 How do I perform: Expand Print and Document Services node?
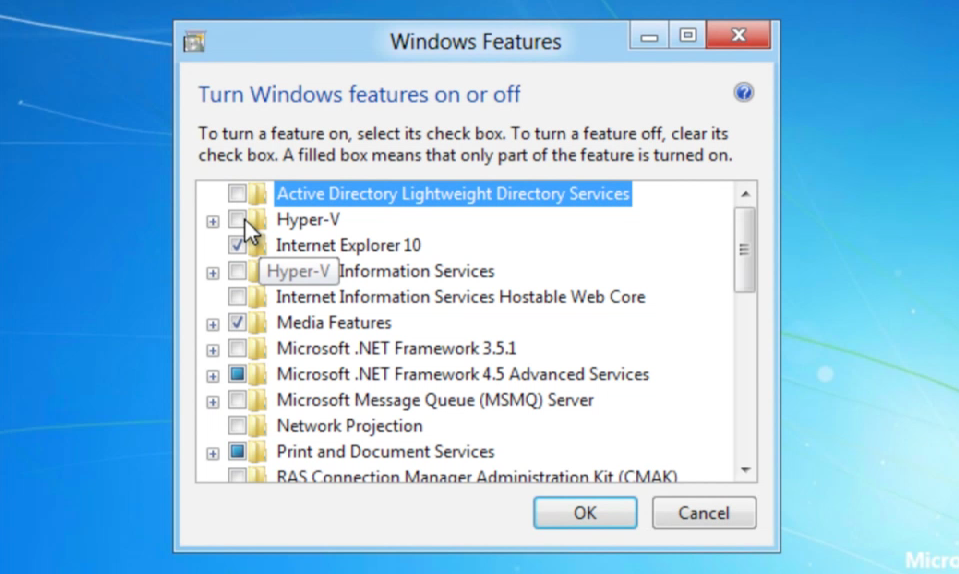(x=212, y=454)
